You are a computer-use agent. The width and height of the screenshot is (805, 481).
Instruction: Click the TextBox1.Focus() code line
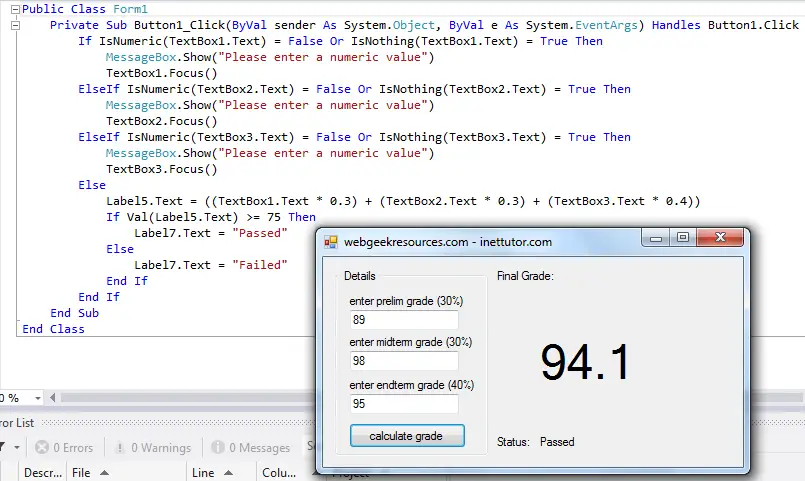[x=162, y=73]
